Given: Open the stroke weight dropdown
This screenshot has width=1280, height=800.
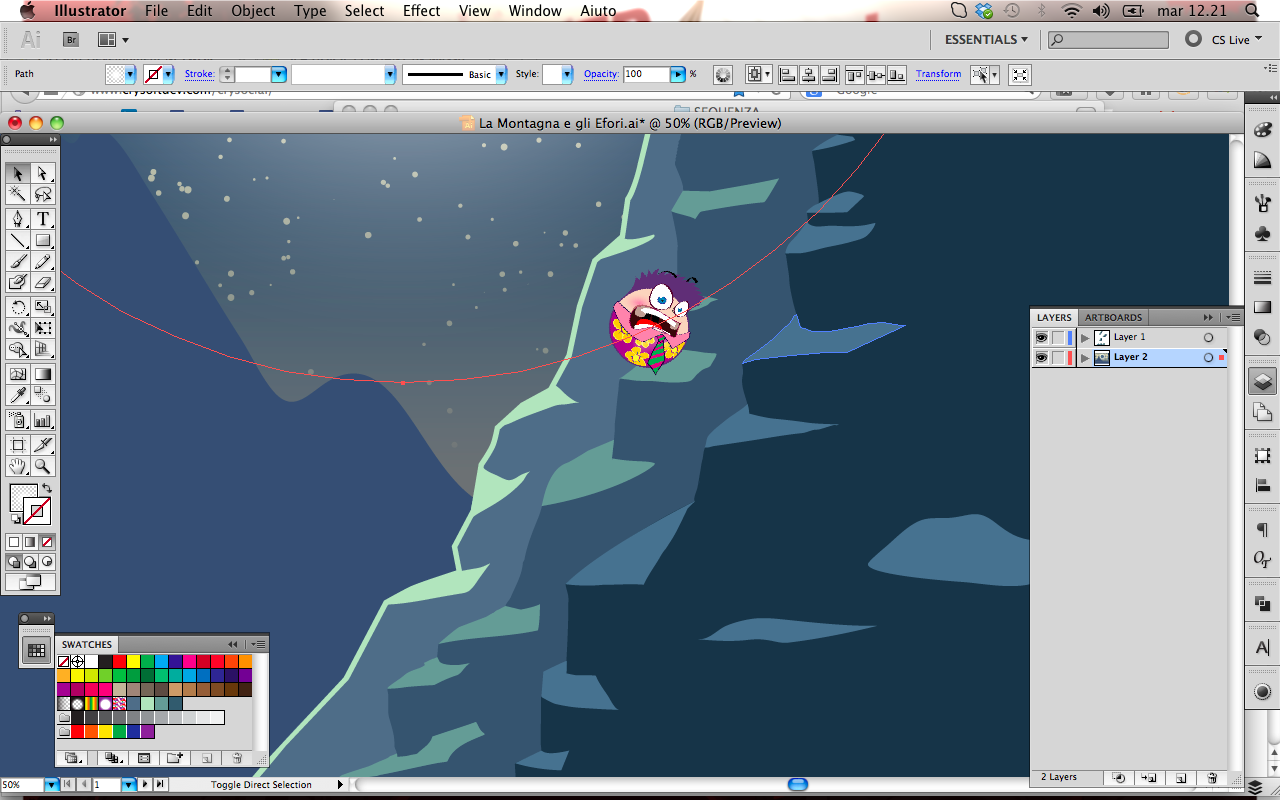Looking at the screenshot, I should 279,75.
